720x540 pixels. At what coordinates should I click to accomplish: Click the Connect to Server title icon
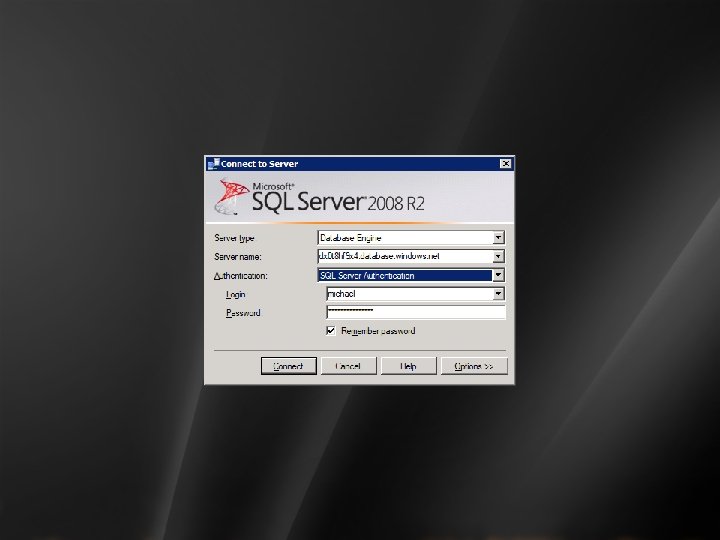[x=214, y=163]
